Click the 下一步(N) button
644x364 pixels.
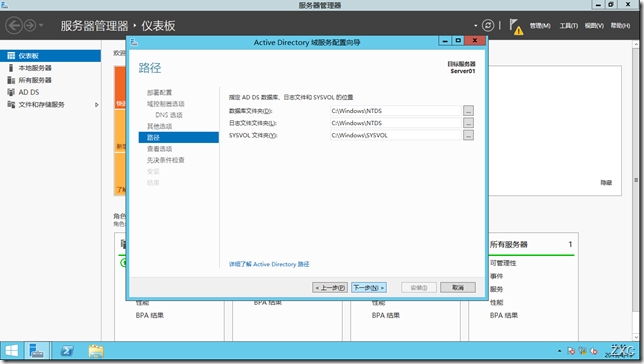point(369,288)
